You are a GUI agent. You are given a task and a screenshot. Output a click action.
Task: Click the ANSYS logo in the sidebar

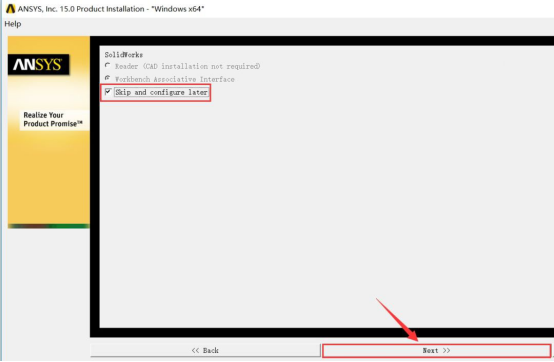[38, 65]
